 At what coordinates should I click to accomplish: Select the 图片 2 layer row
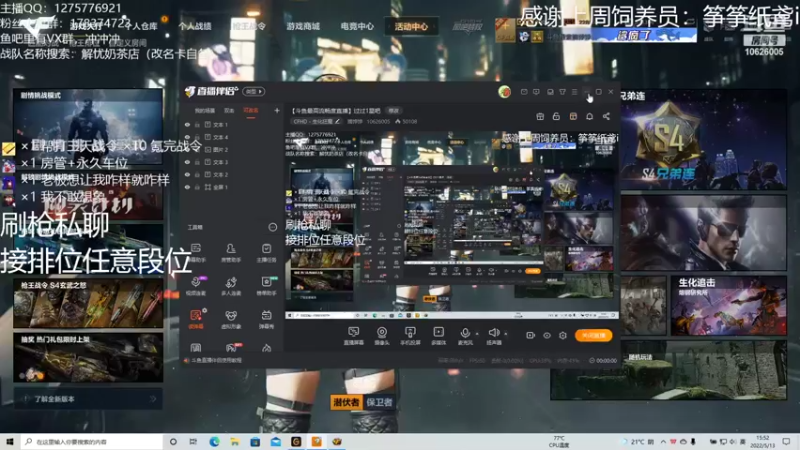[232, 149]
